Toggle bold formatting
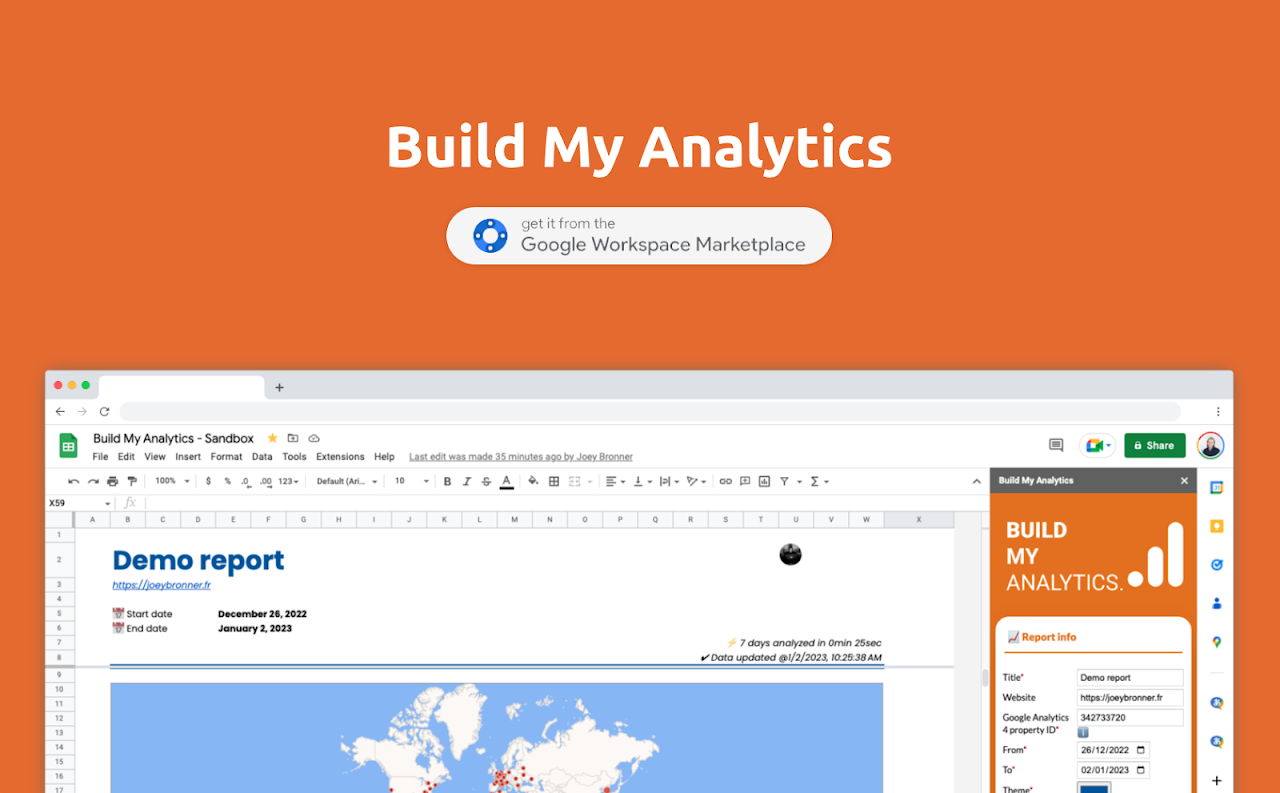Screen dimensions: 1280x793 point(447,481)
